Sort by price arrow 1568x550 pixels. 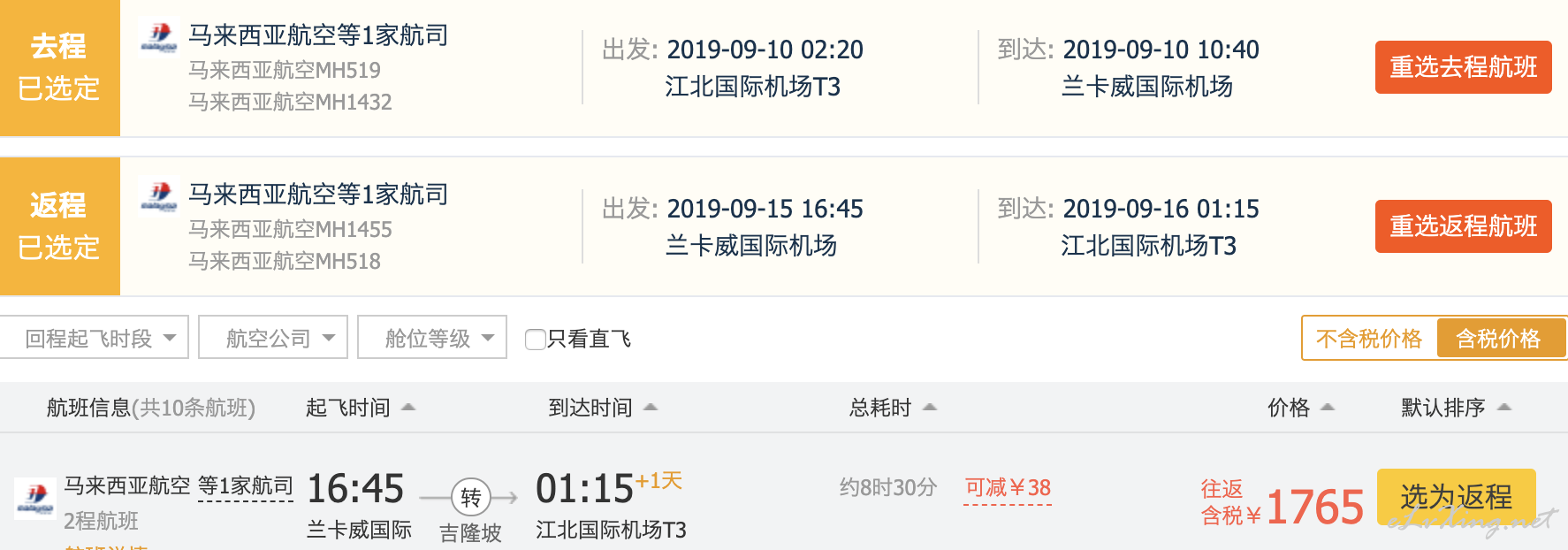1328,407
